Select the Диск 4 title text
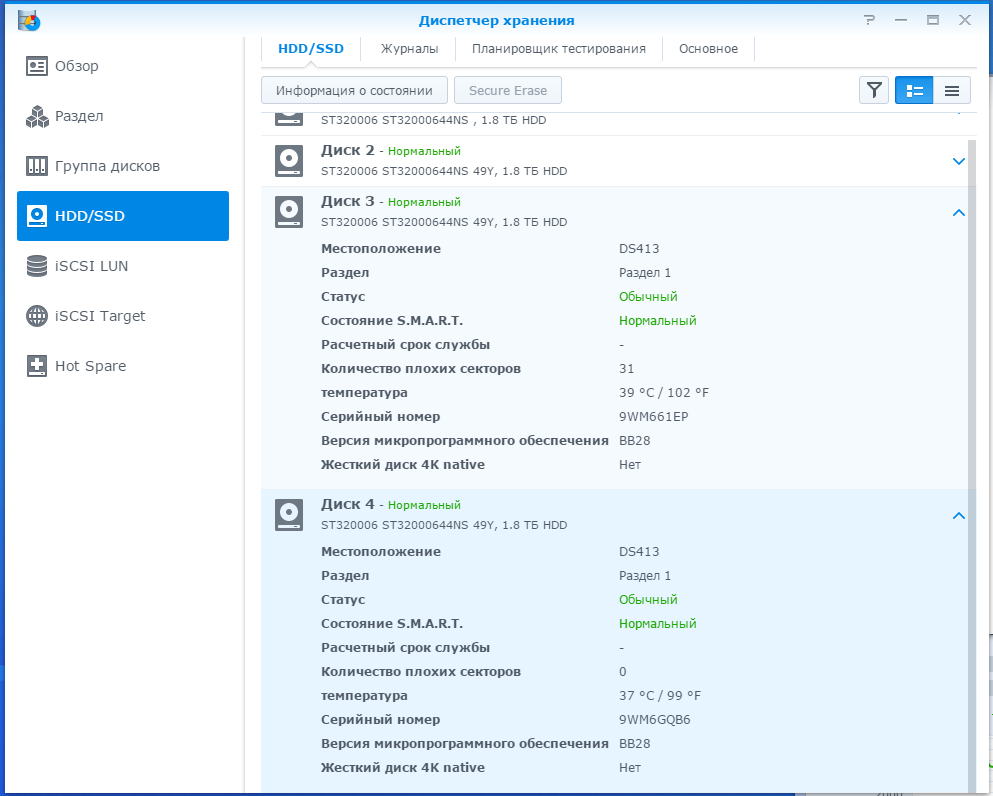This screenshot has height=796, width=993. pyautogui.click(x=348, y=504)
